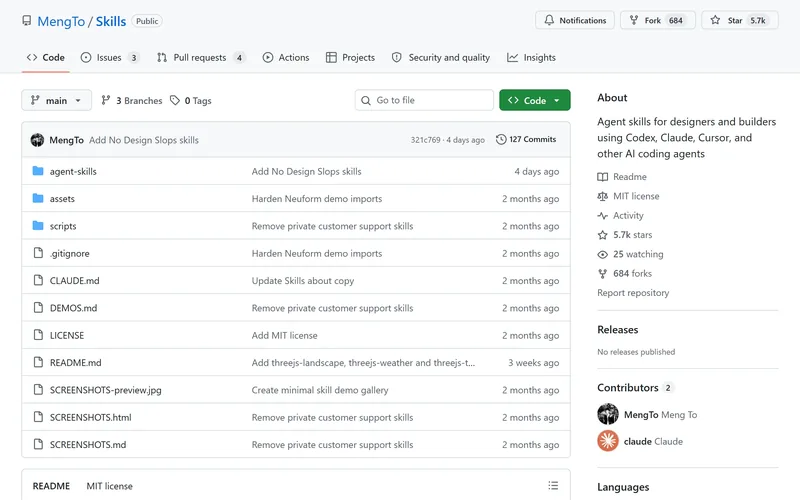Screen dimensions: 800x500
Task: Click Report repository link
Action: pyautogui.click(x=633, y=293)
